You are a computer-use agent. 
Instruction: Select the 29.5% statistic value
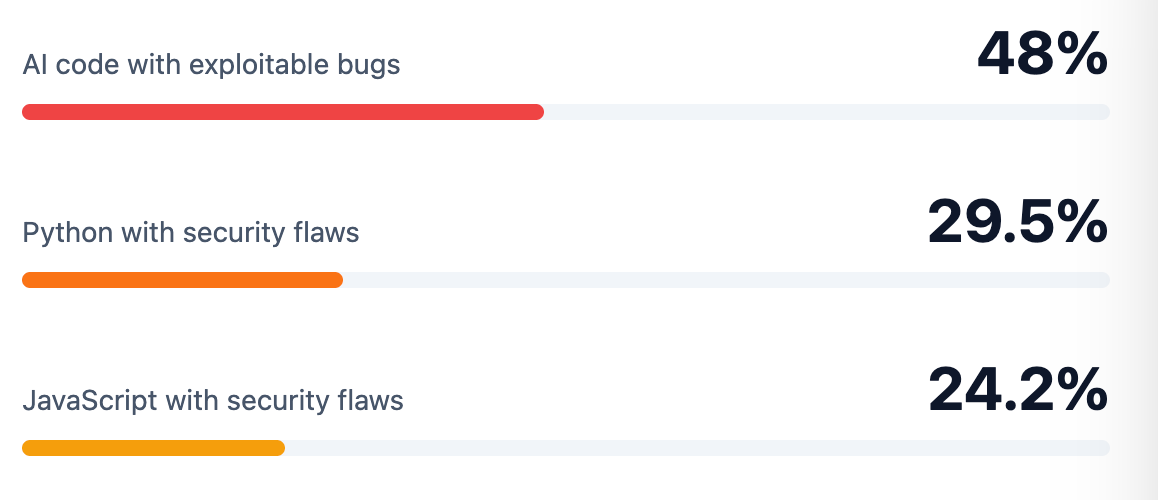(1017, 222)
